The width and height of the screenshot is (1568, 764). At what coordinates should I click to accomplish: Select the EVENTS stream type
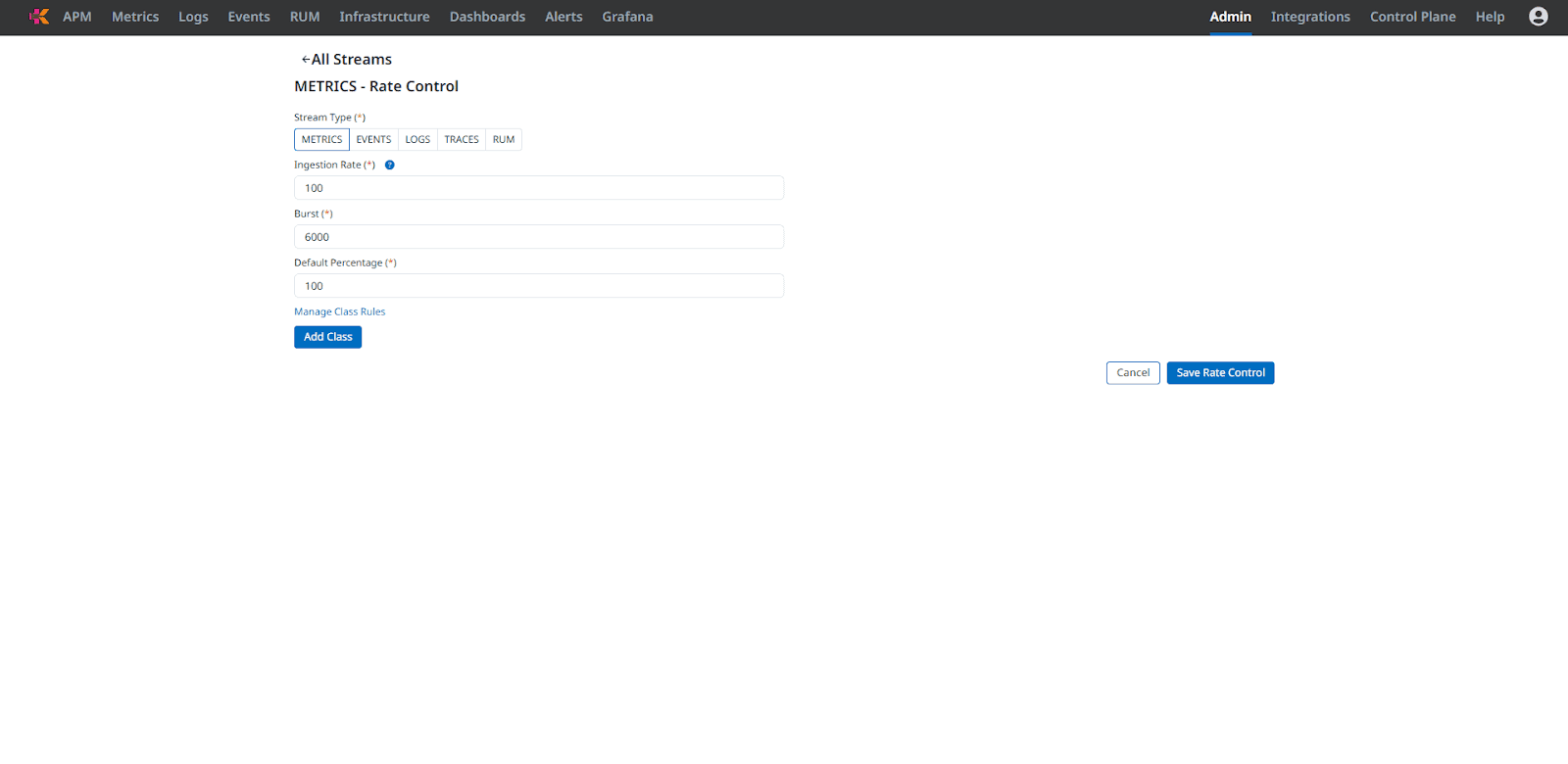[x=373, y=140]
